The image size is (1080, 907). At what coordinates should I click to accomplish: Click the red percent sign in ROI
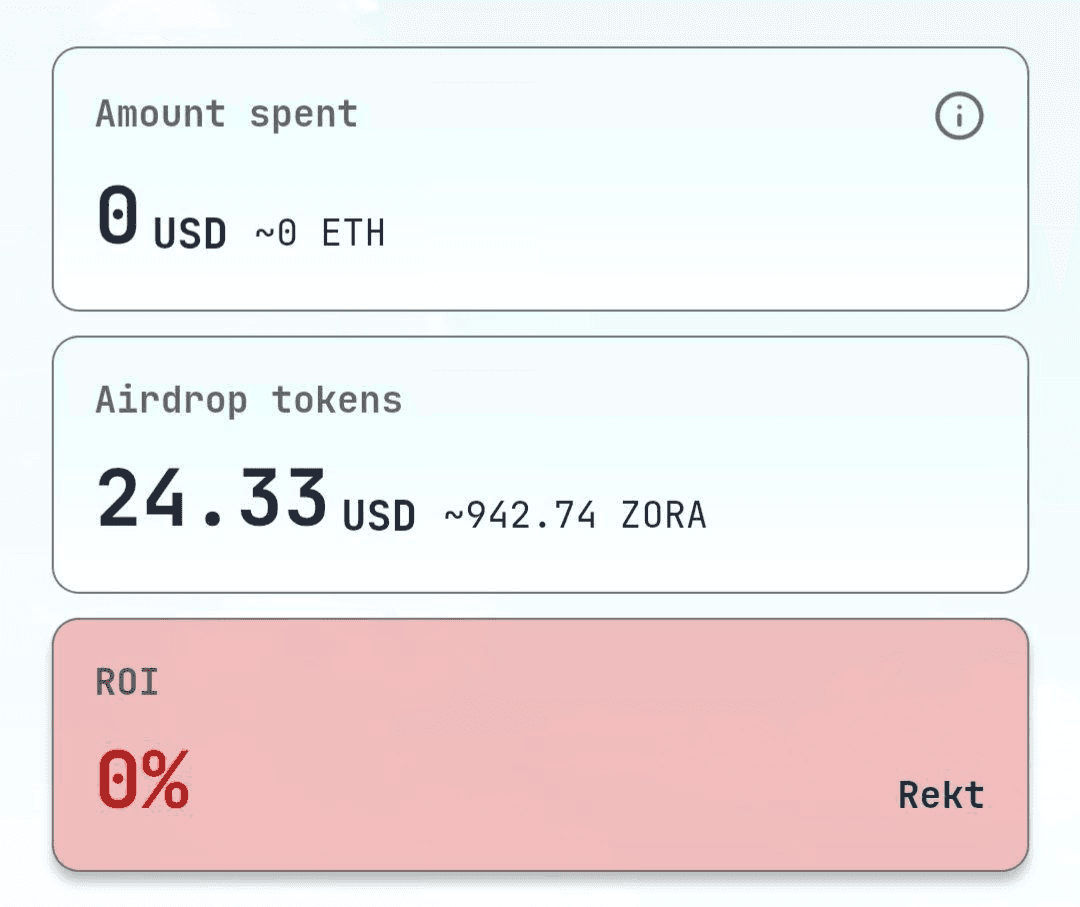(165, 779)
